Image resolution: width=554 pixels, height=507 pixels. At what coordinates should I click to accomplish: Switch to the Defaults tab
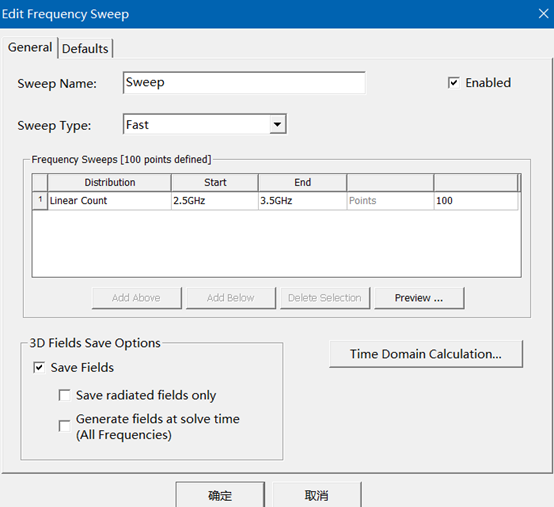coord(85,49)
